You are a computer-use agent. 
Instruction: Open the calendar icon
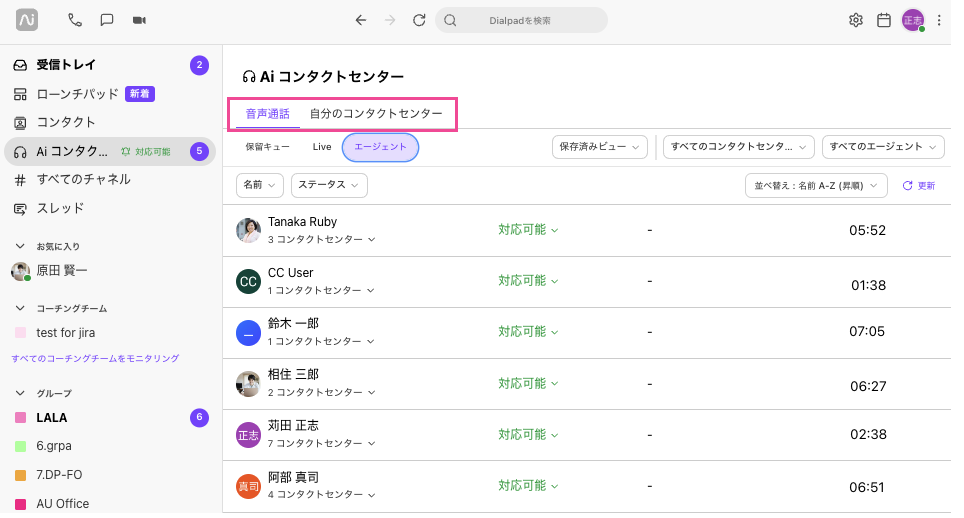point(884,20)
